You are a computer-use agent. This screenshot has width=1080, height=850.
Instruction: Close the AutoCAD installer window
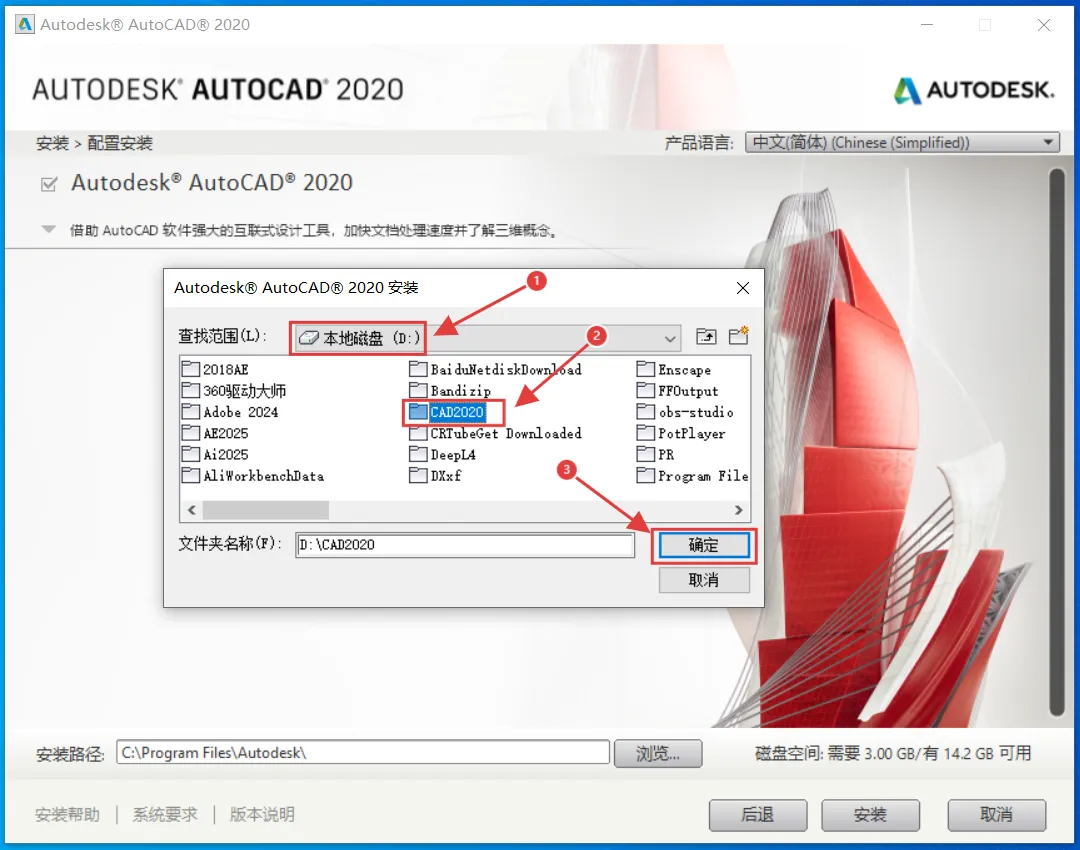click(x=1043, y=25)
